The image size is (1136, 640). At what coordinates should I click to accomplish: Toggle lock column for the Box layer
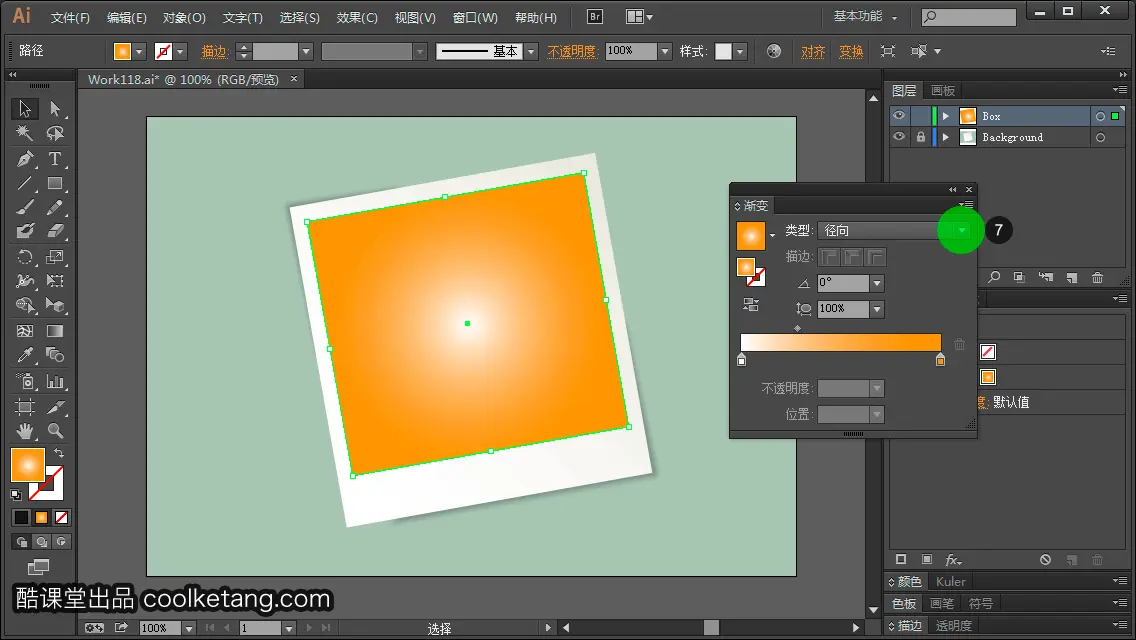click(921, 116)
